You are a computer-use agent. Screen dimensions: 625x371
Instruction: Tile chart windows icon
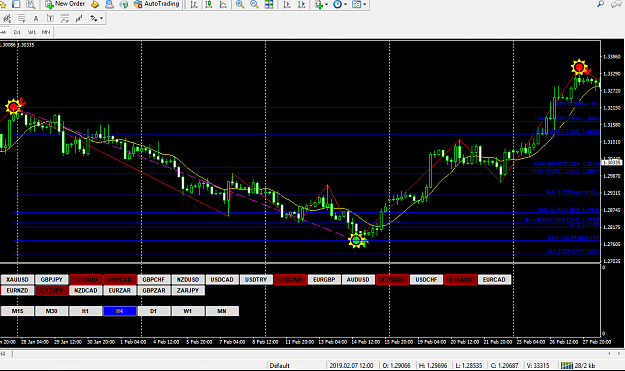coord(269,4)
